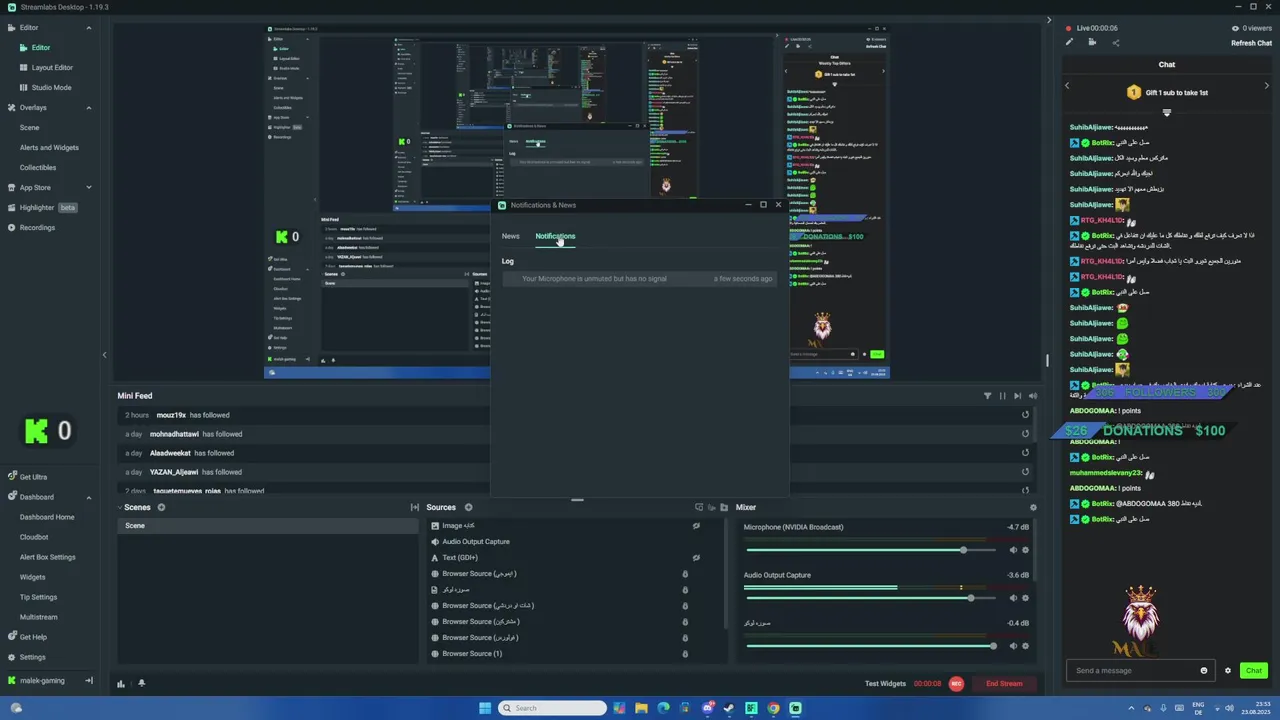Viewport: 1280px width, 720px height.
Task: Collapse left sidebar arrow near preview
Action: 104,355
